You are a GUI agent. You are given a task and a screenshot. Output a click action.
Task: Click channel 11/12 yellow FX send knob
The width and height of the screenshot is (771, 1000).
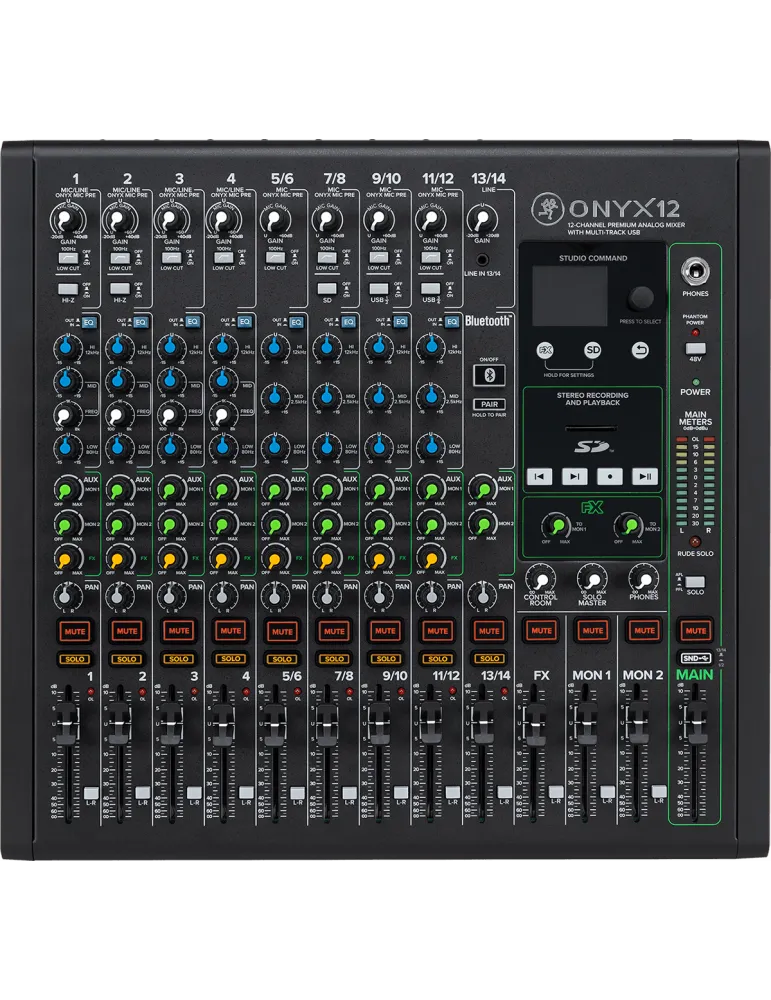coord(430,559)
